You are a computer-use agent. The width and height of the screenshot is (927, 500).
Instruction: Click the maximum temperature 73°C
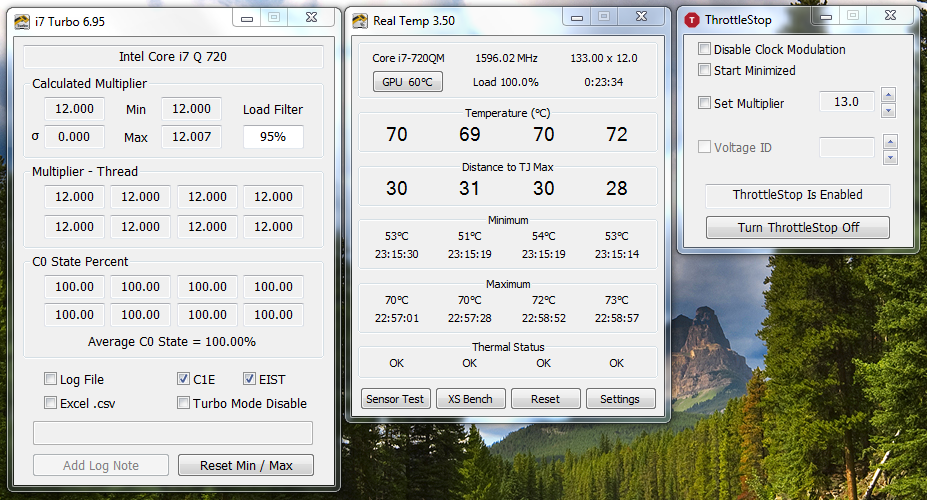pos(617,300)
